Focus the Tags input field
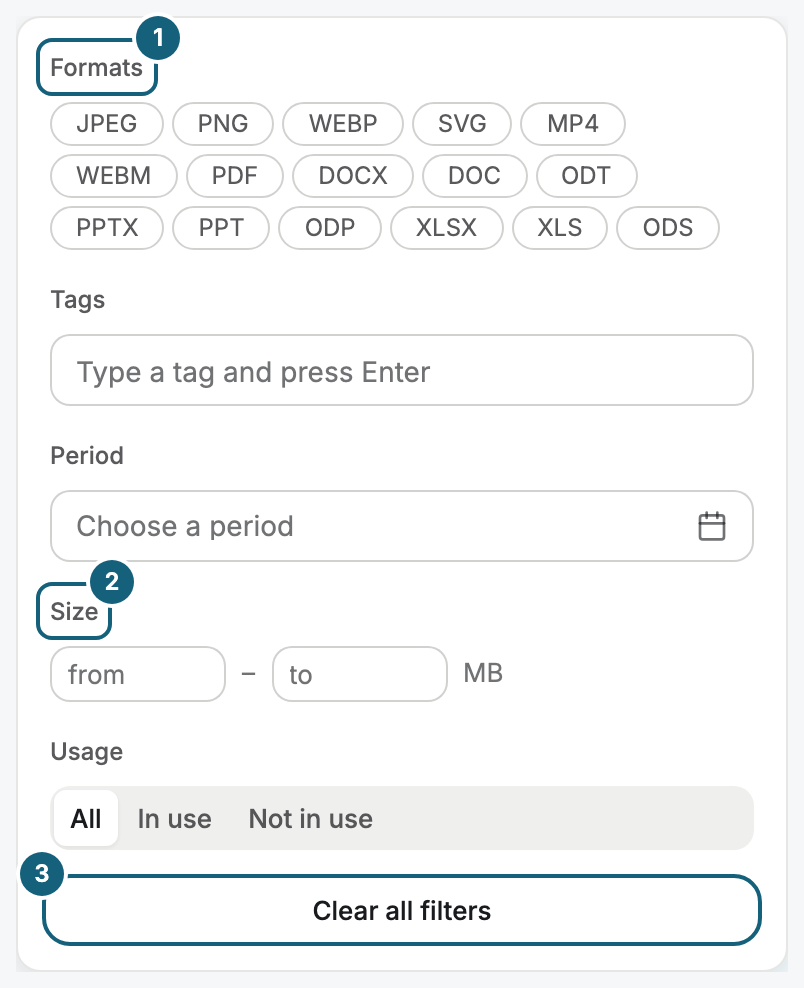Screen dimensions: 804x988 coord(402,370)
